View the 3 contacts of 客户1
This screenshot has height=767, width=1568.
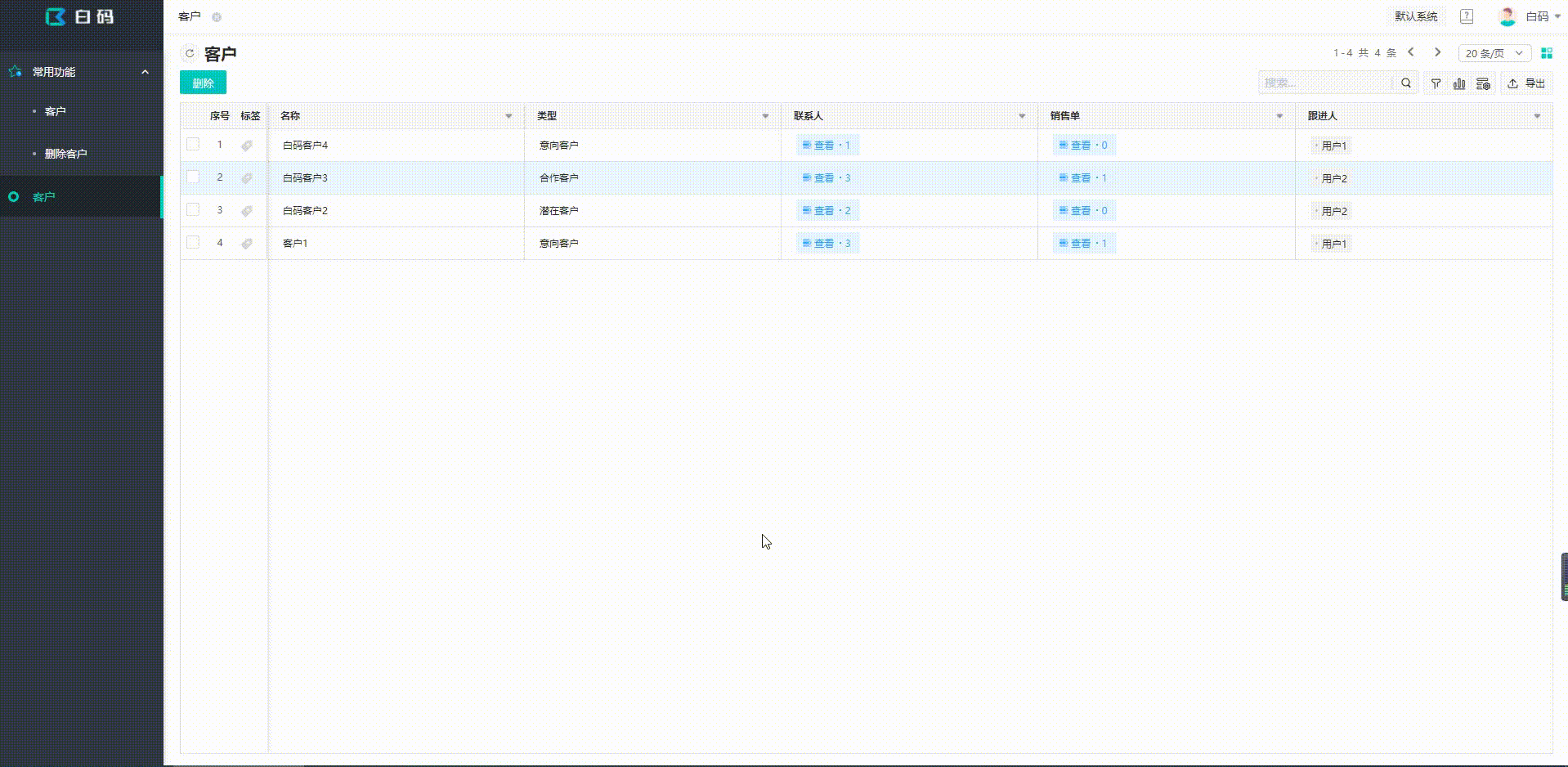point(827,244)
